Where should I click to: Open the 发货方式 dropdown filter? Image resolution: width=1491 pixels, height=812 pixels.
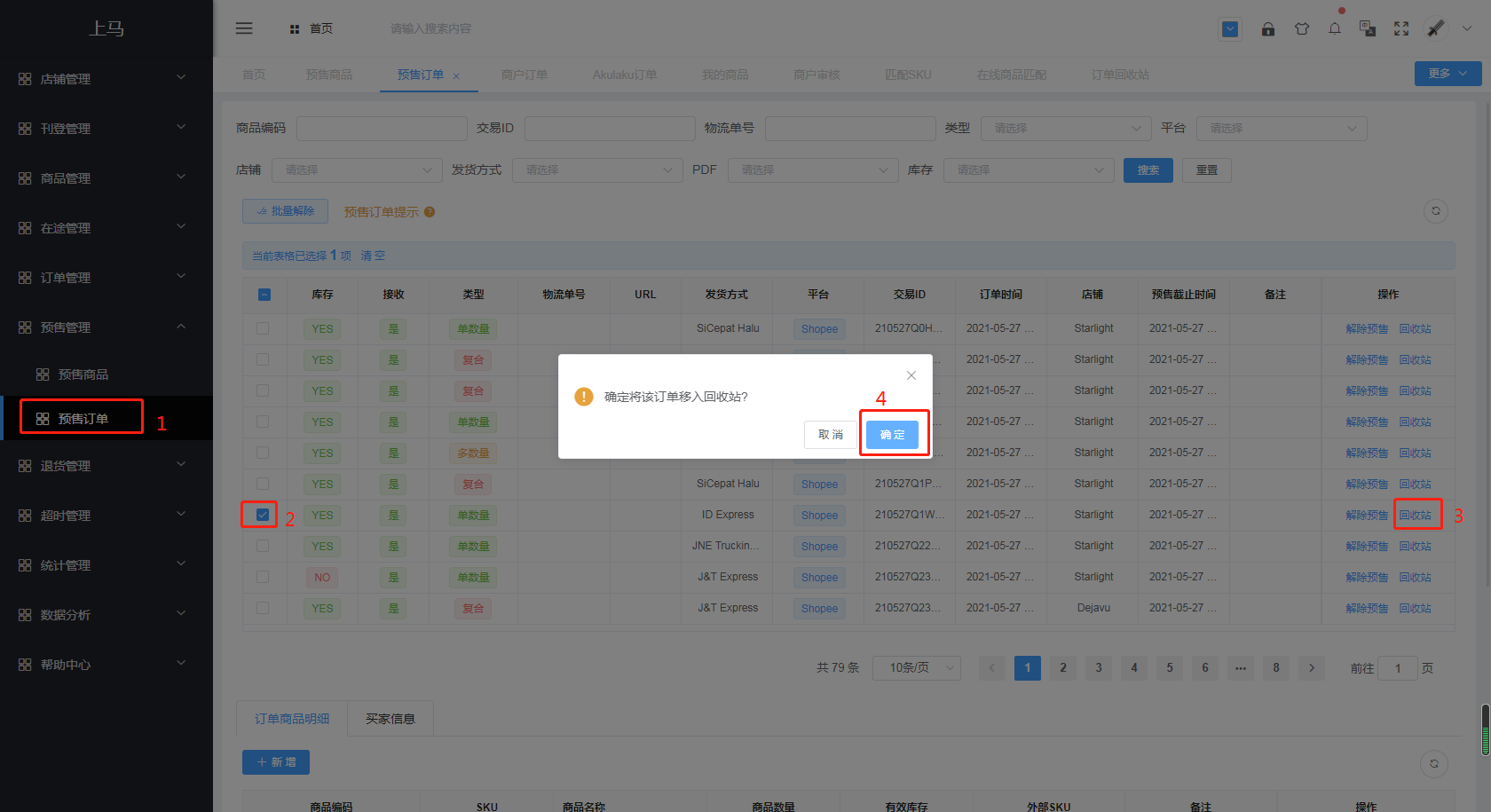click(x=597, y=170)
